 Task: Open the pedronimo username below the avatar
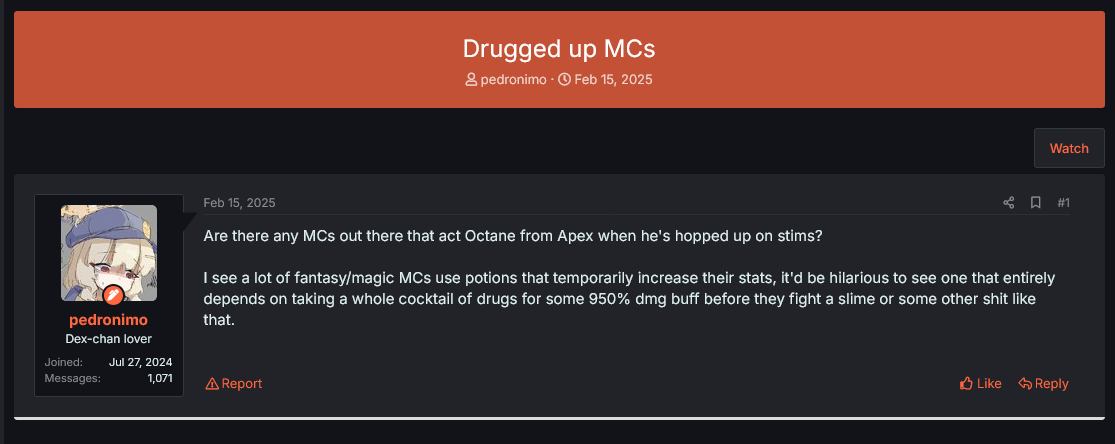[x=109, y=320]
